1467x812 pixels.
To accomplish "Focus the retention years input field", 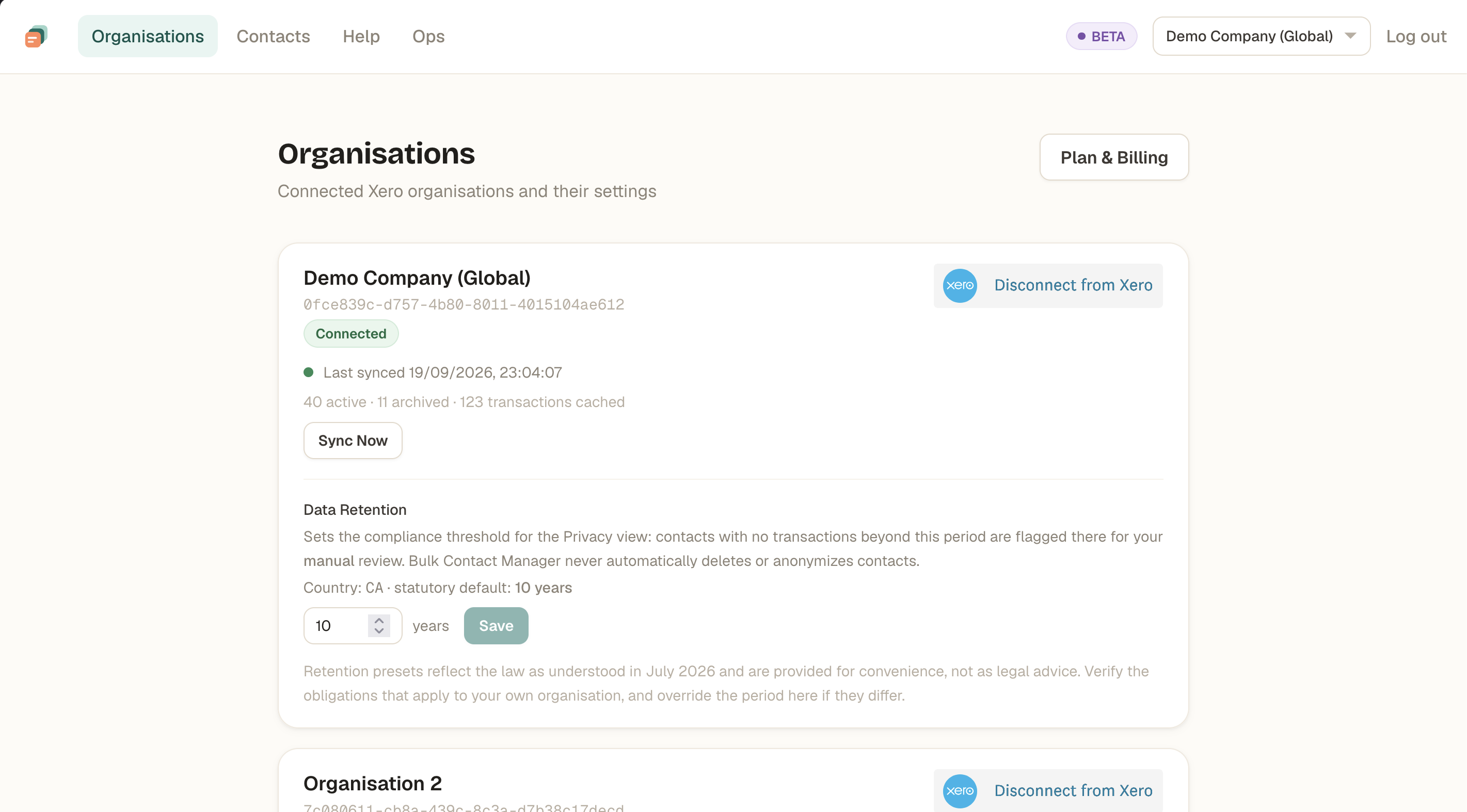I will (x=353, y=626).
